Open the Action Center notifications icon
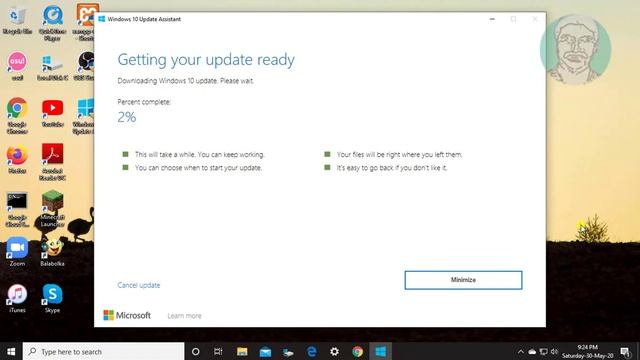 (x=625, y=351)
